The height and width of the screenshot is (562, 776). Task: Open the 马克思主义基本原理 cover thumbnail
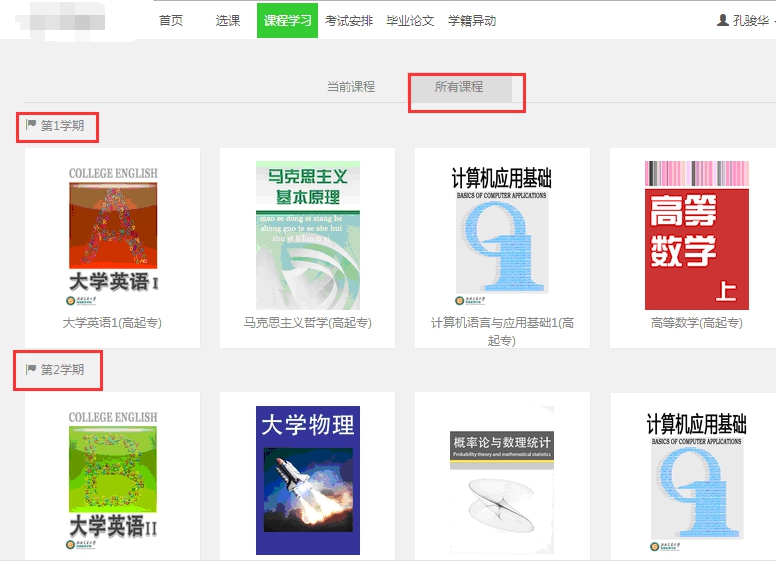pos(308,235)
